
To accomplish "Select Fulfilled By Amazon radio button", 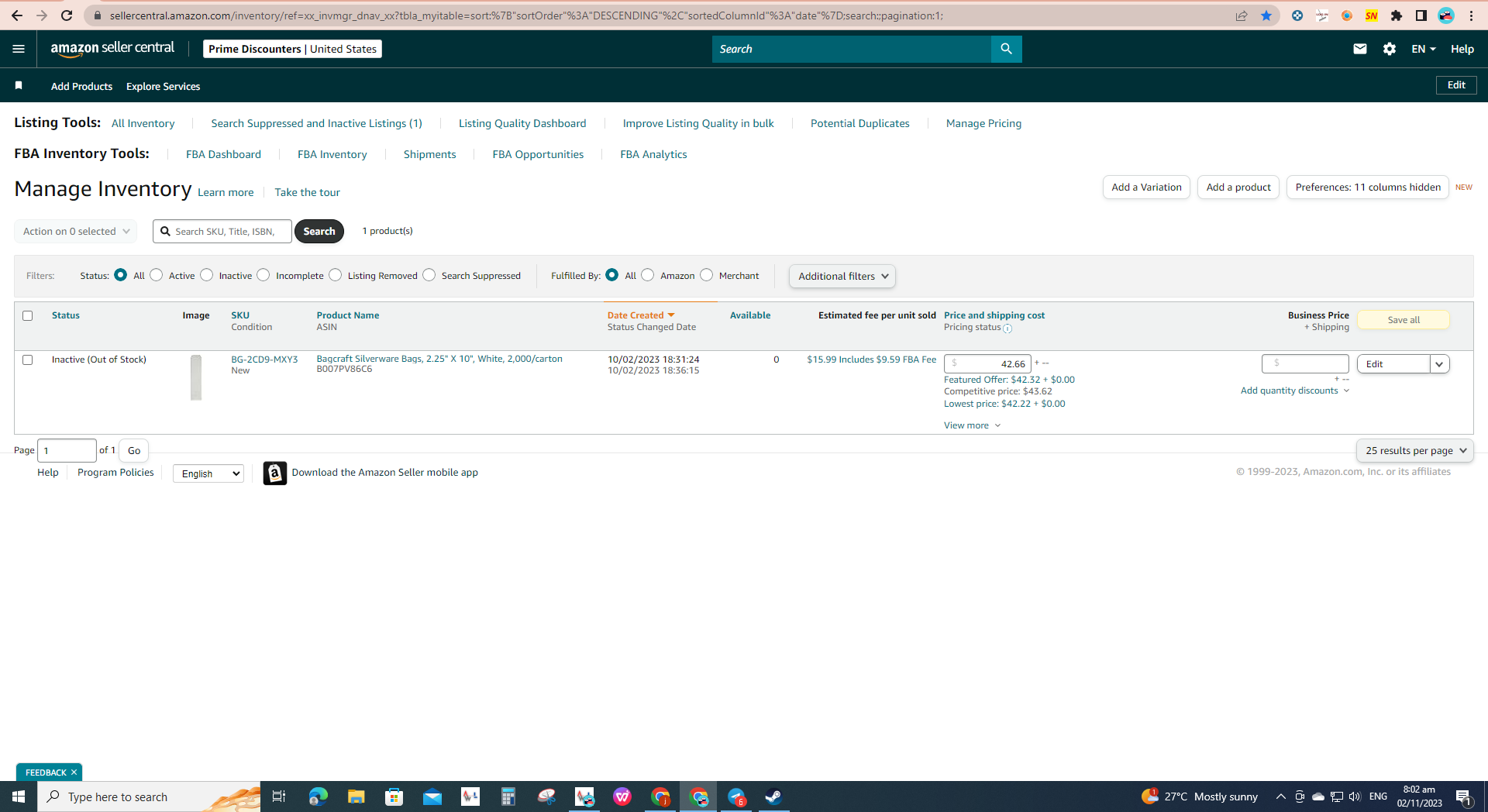I will click(x=648, y=275).
